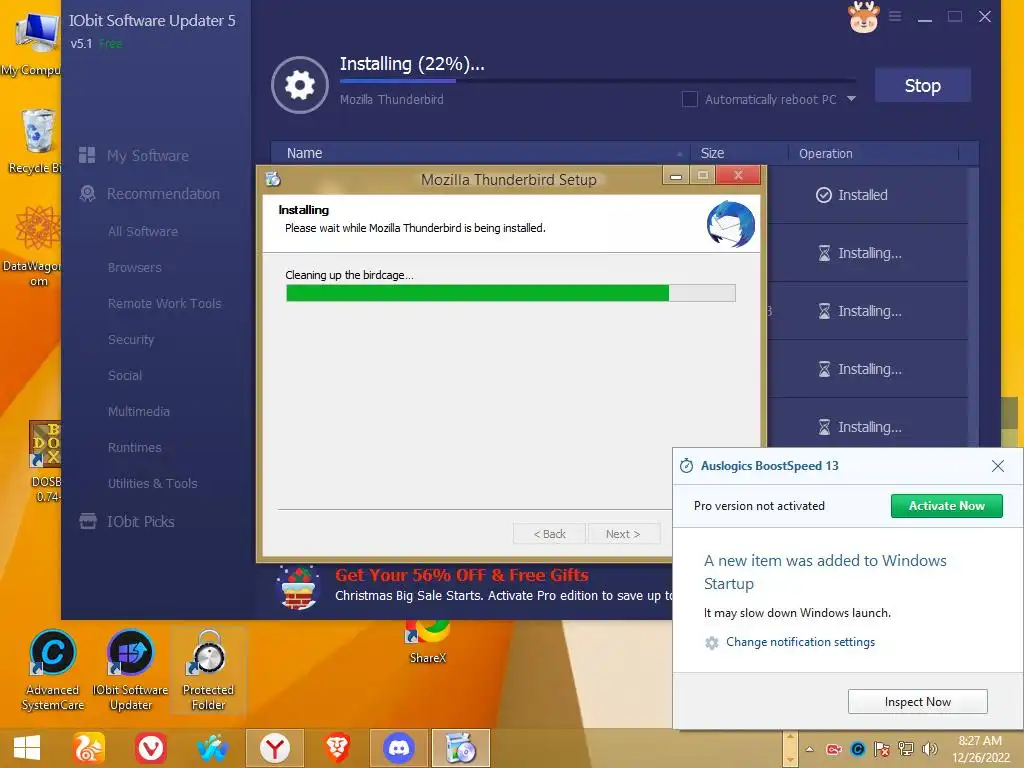Stop the installation with Stop button
Viewport: 1024px width, 768px height.
[922, 85]
